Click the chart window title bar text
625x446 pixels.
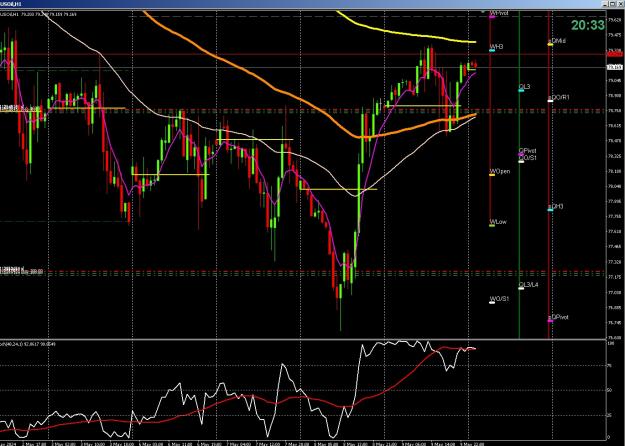point(11,4)
